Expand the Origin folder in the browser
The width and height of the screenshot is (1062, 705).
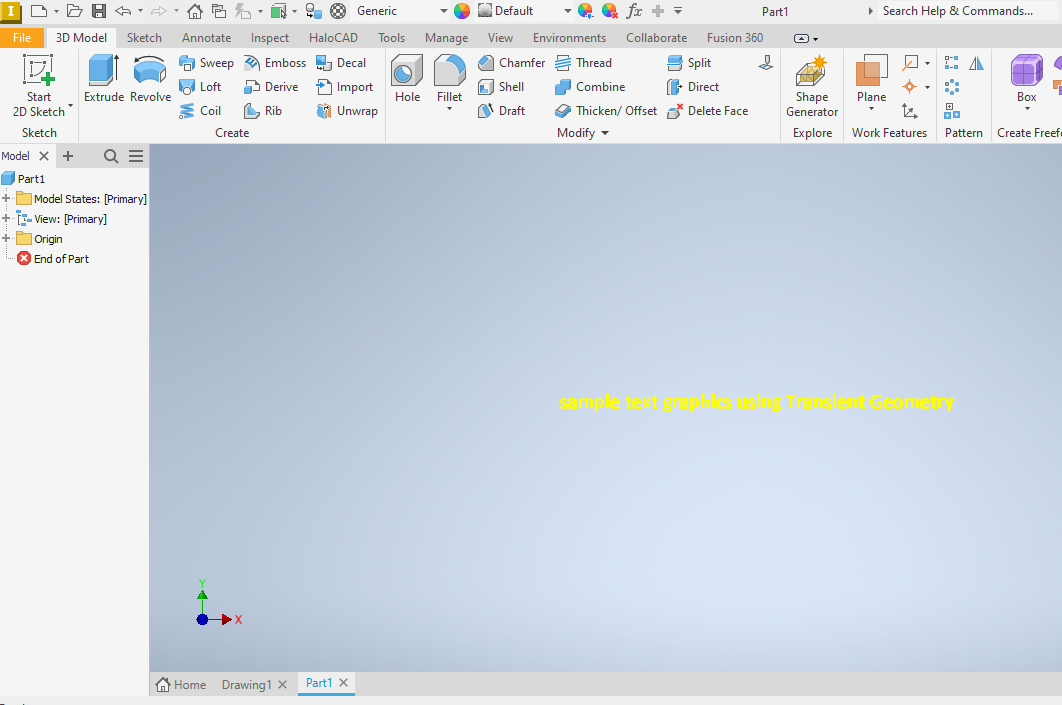(8, 238)
